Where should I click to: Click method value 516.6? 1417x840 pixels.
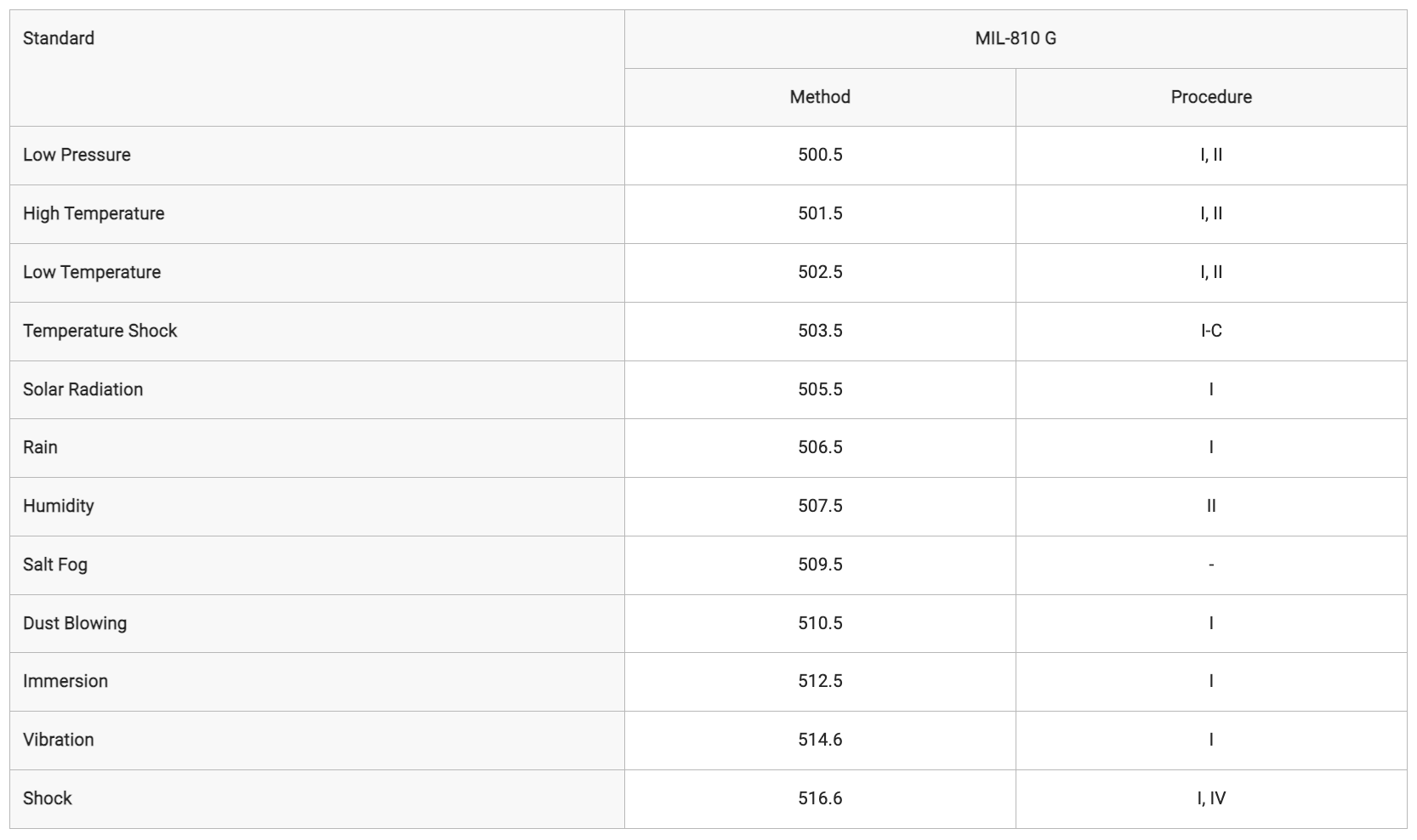pyautogui.click(x=820, y=799)
